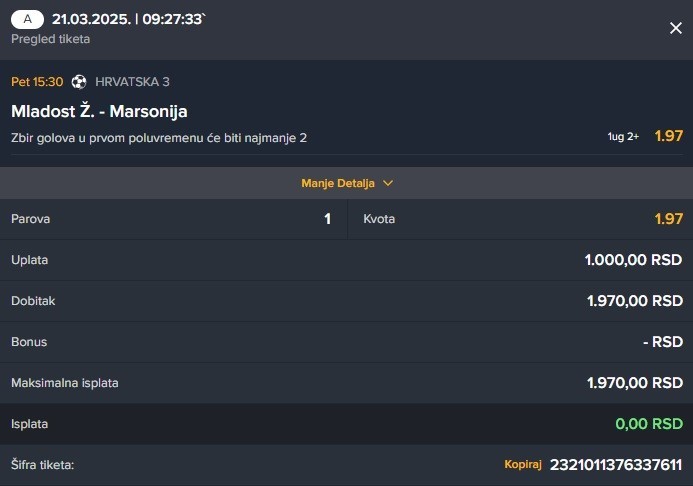Click the soccer ball sport icon
693x486 pixels.
point(79,82)
